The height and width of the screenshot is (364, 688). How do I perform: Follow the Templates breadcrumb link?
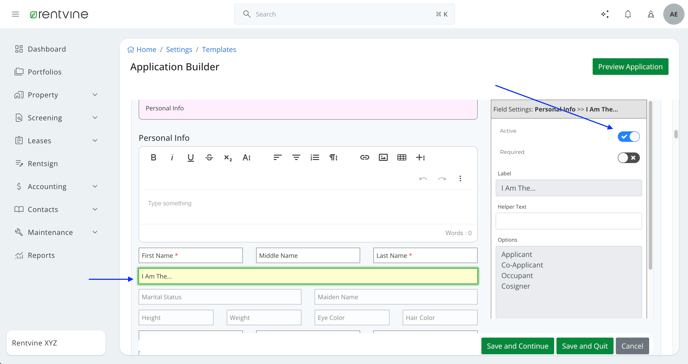(219, 50)
